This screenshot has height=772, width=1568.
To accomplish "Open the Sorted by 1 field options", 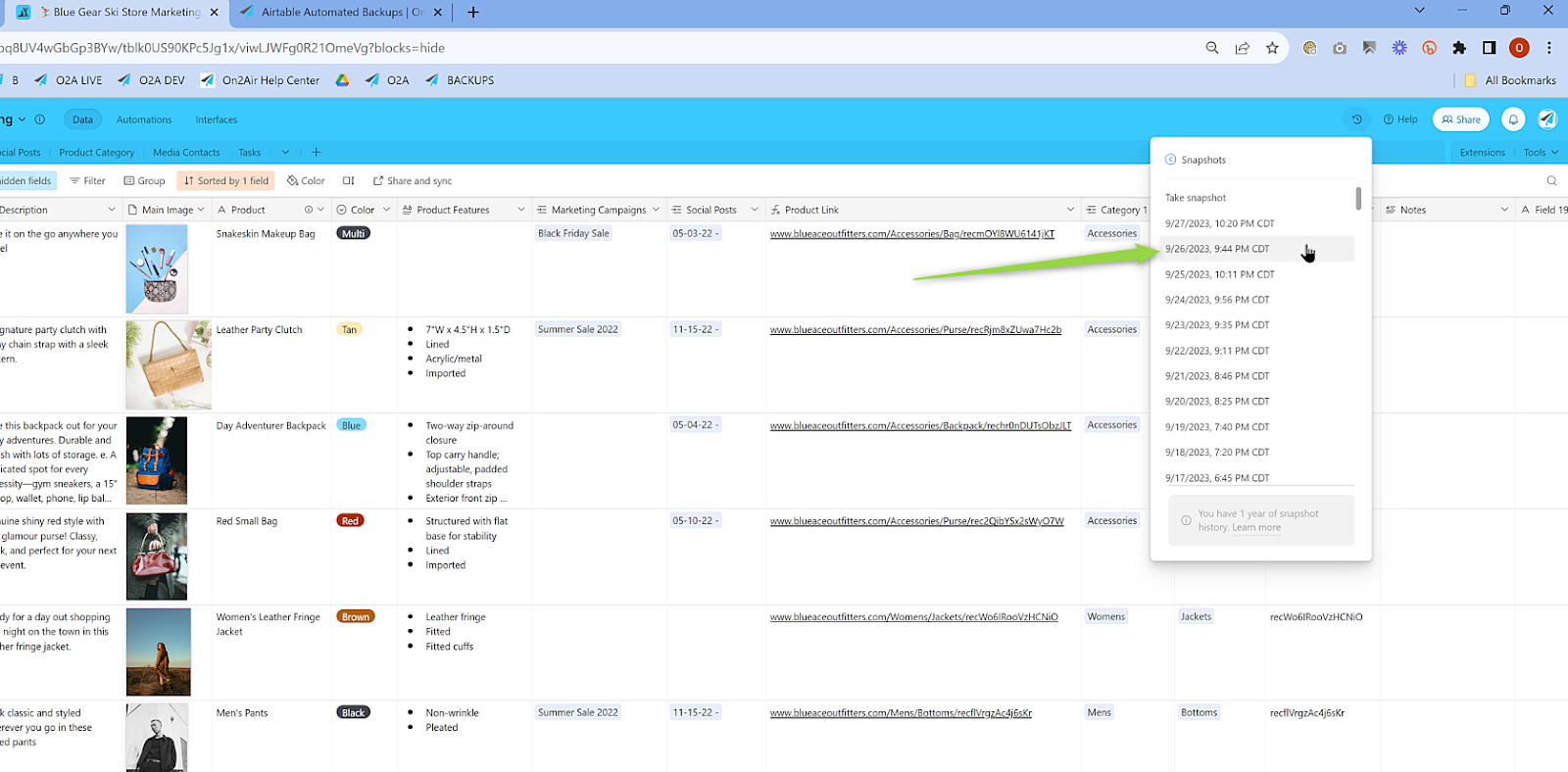I will (225, 181).
